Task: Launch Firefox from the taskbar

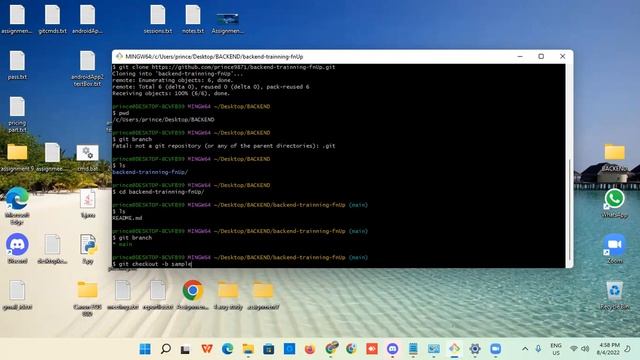Action: point(310,349)
